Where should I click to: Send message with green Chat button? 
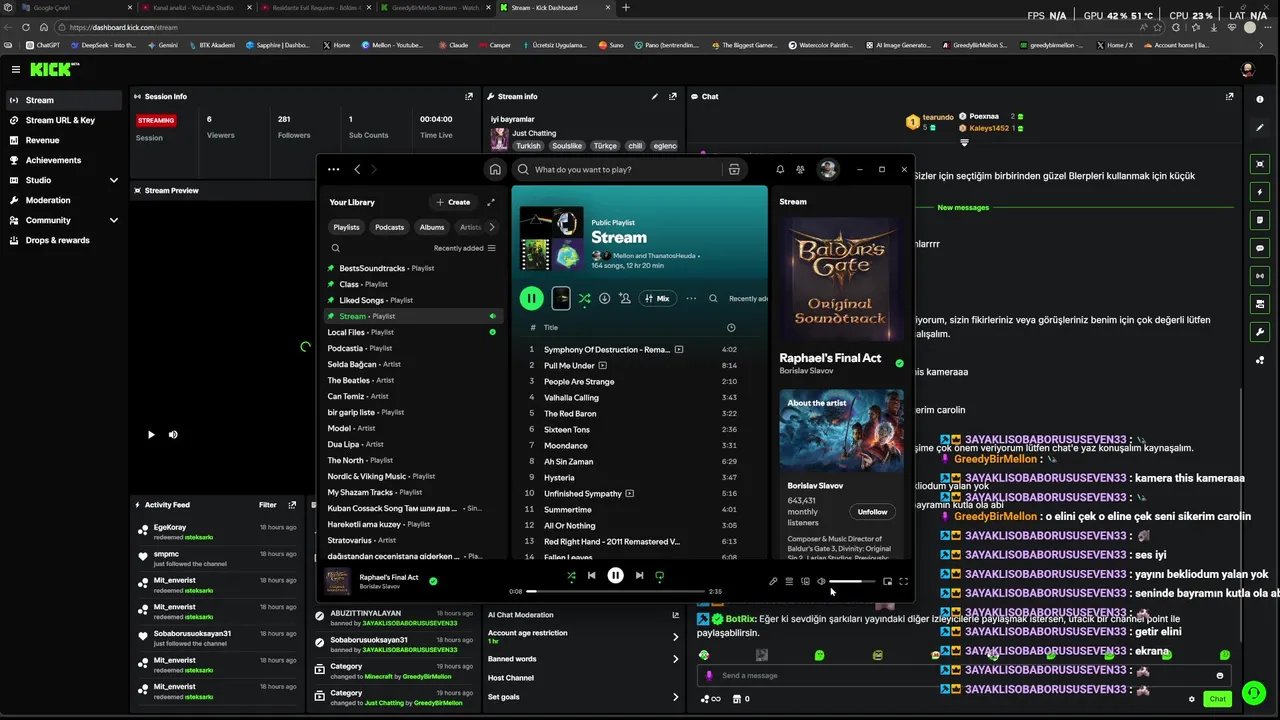point(1217,699)
